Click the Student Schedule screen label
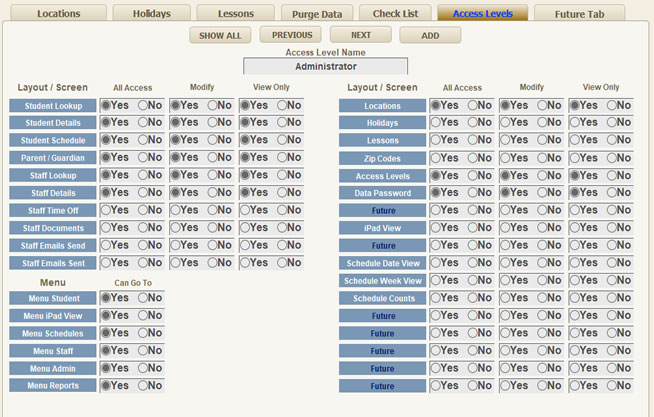654x417 pixels. pos(53,140)
